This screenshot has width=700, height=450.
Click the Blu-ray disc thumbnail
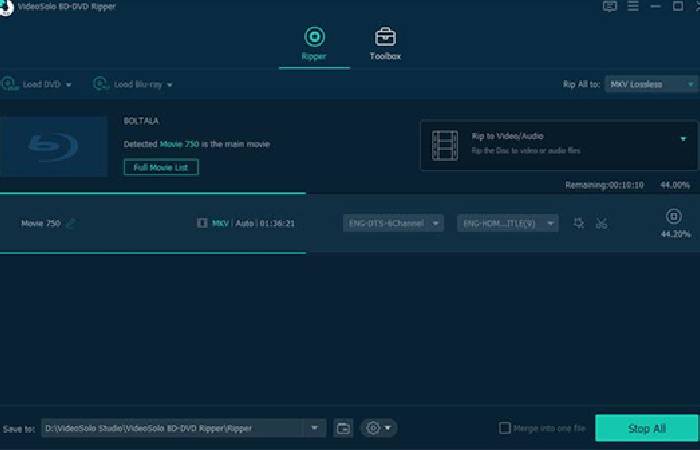(x=54, y=147)
